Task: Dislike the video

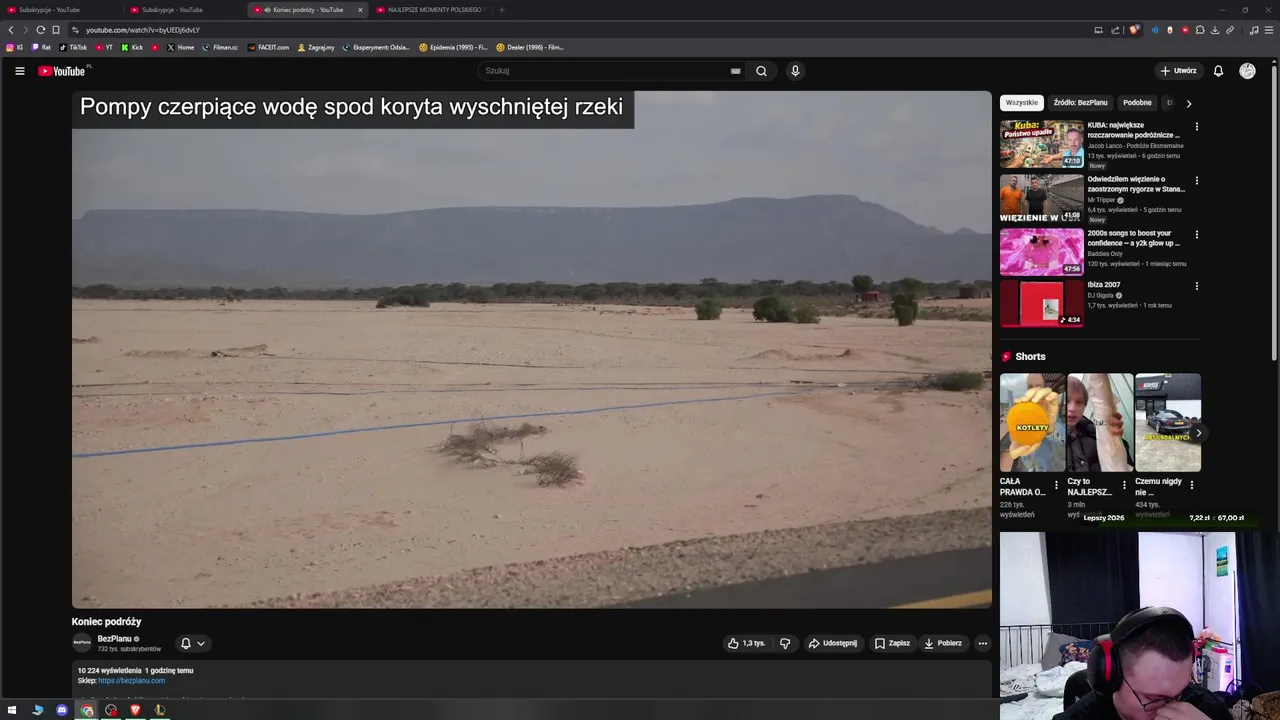Action: [x=785, y=643]
